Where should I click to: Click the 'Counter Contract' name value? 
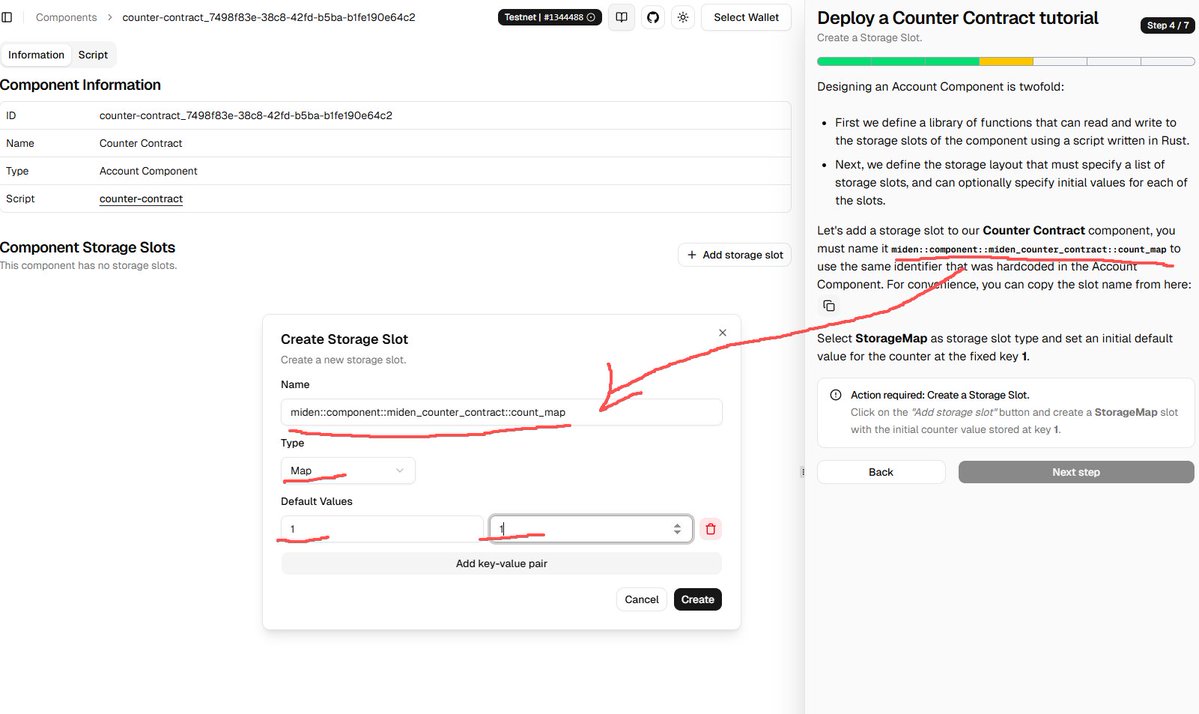coord(141,143)
